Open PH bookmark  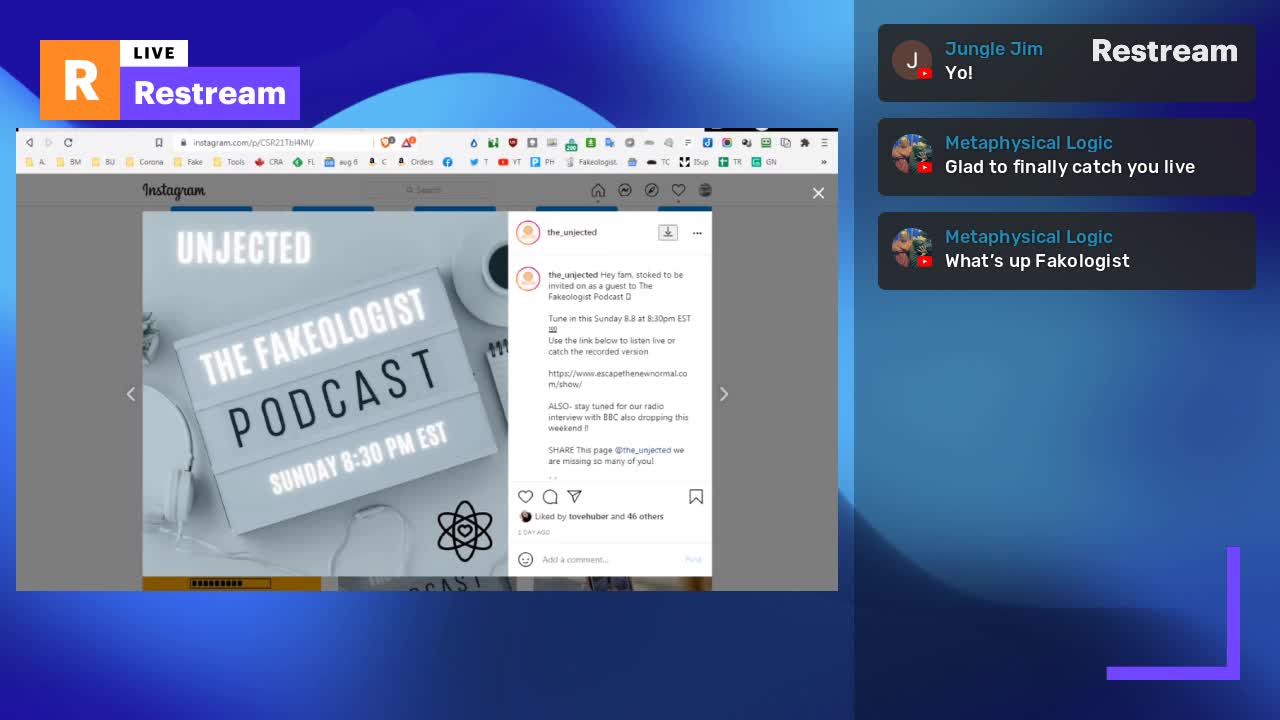(x=542, y=162)
